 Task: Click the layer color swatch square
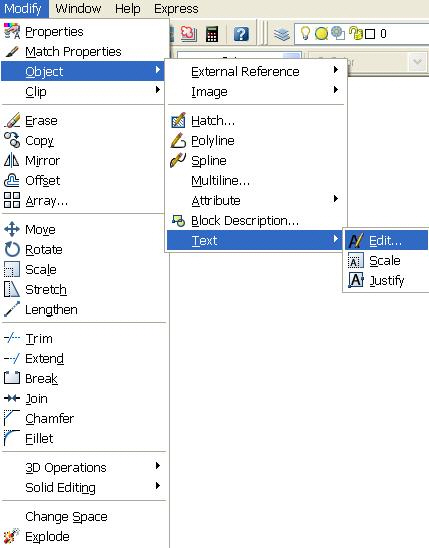(x=370, y=34)
